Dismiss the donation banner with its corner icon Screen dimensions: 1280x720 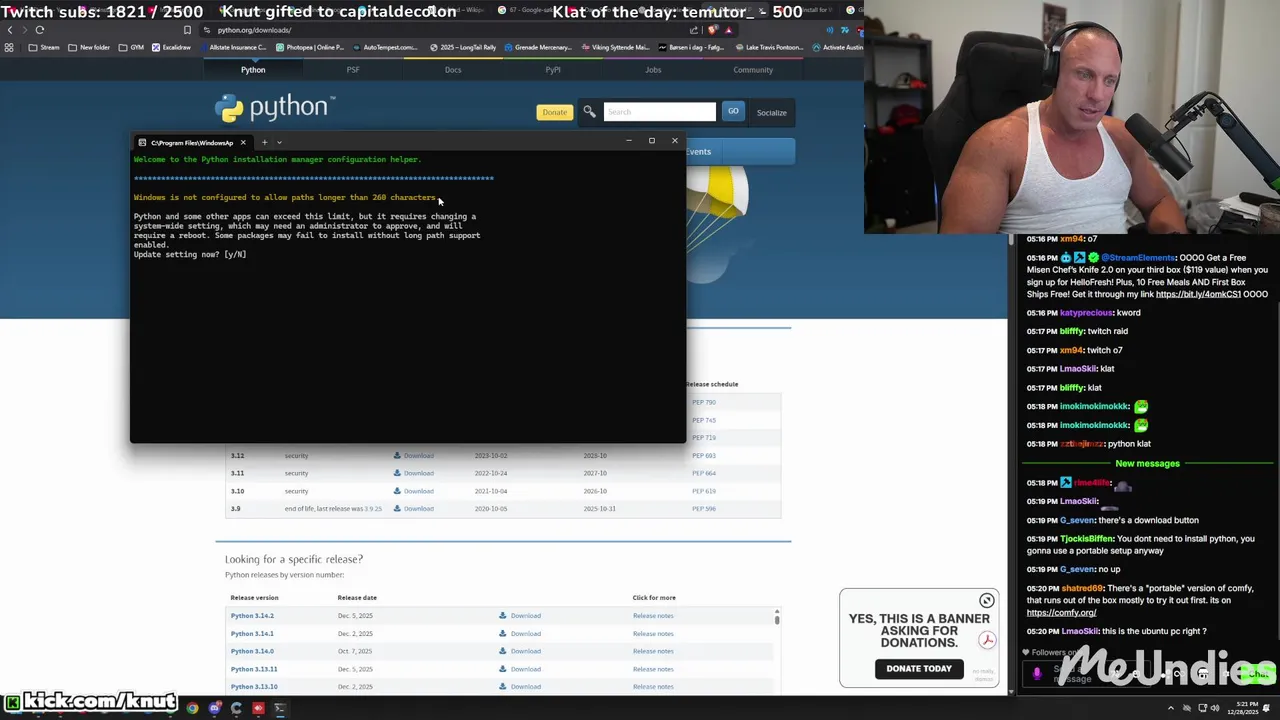pos(987,600)
